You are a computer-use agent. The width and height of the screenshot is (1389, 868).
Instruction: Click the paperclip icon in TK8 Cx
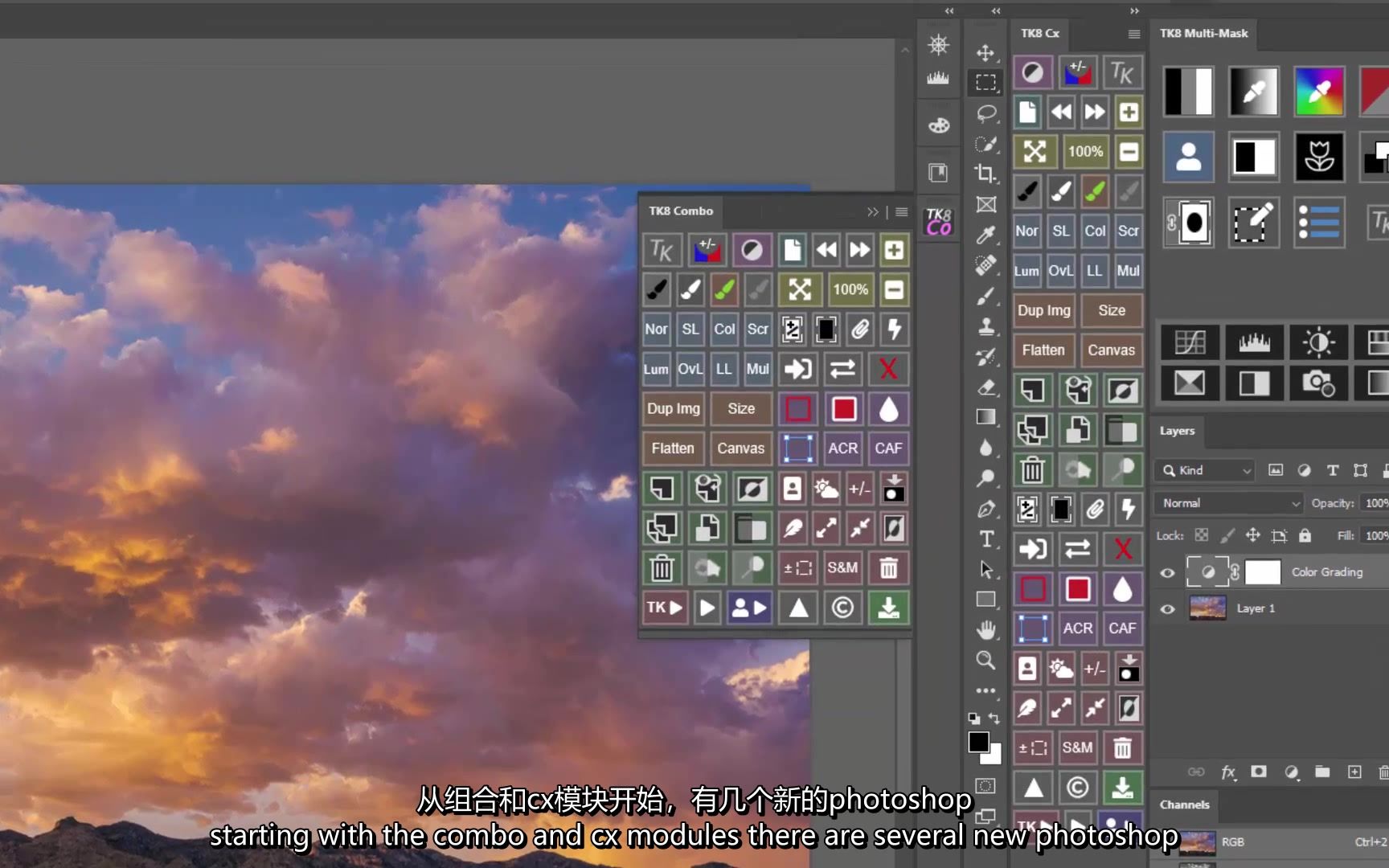1095,509
